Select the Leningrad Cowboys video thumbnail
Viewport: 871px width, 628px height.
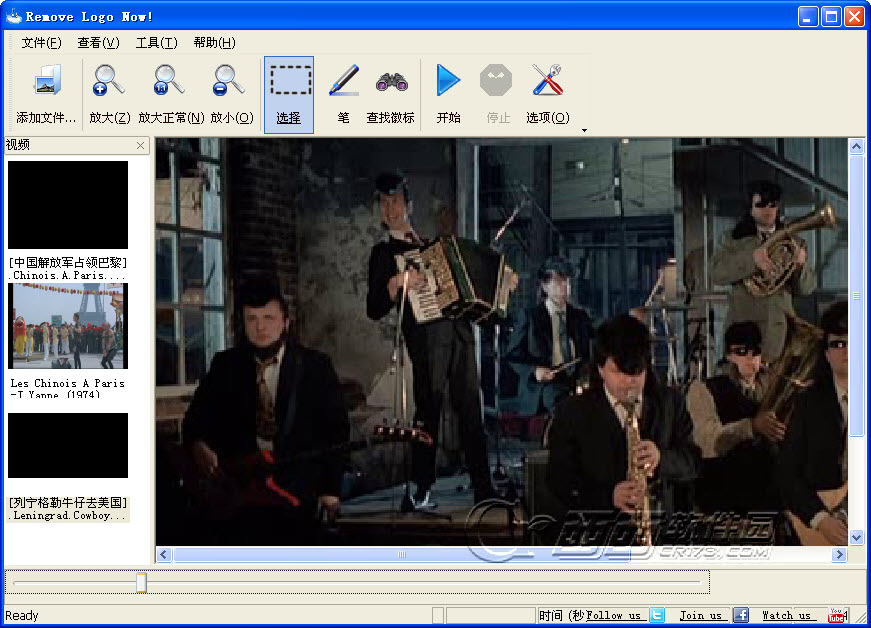[68, 445]
